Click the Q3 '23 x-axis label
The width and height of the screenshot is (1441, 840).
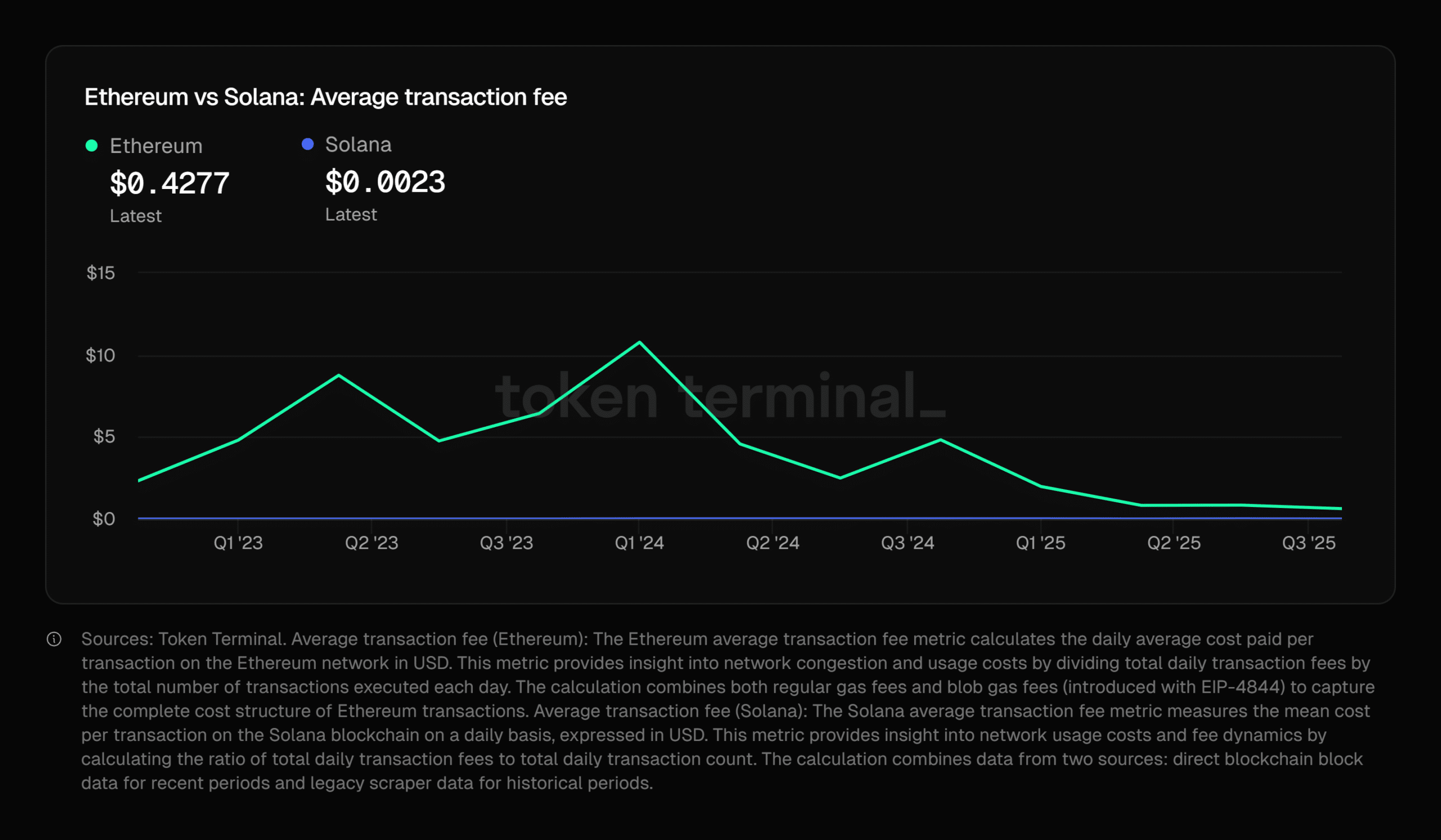(506, 542)
